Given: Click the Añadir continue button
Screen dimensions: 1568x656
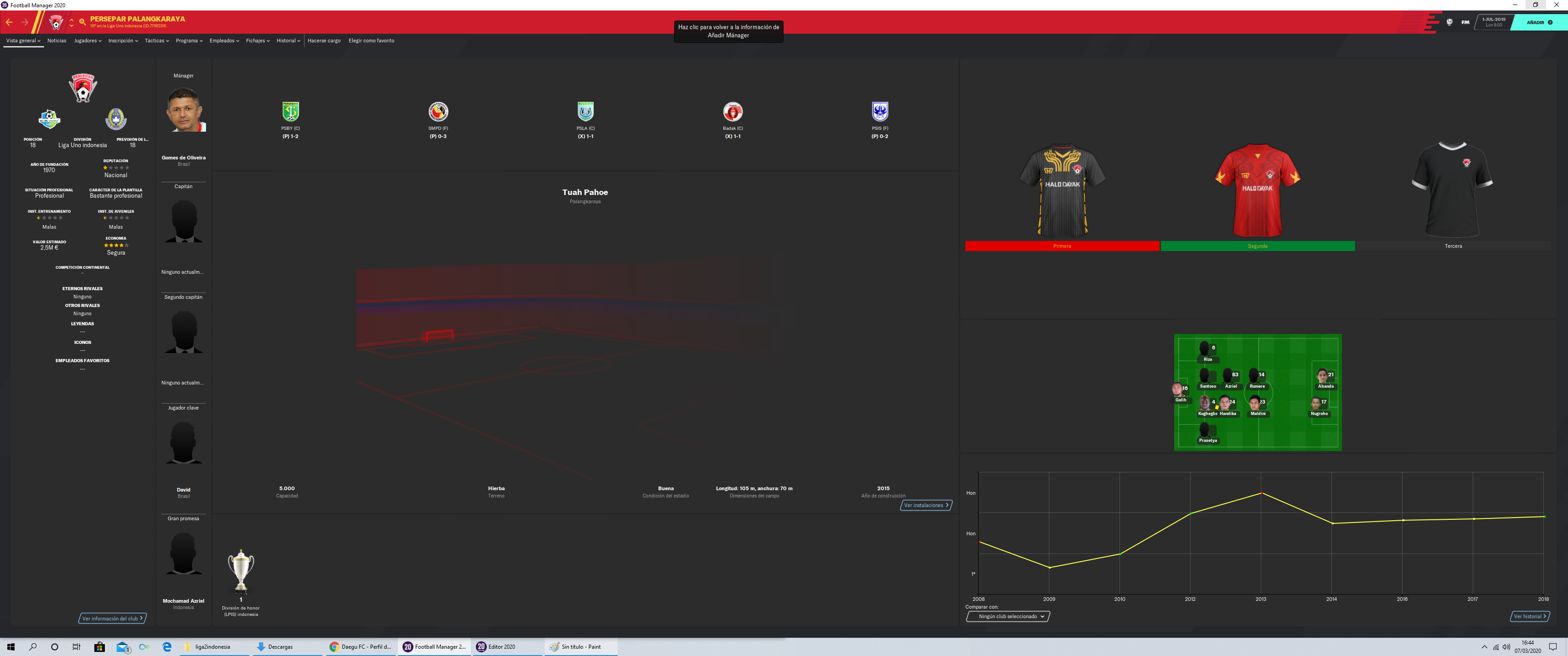Looking at the screenshot, I should click(1539, 22).
